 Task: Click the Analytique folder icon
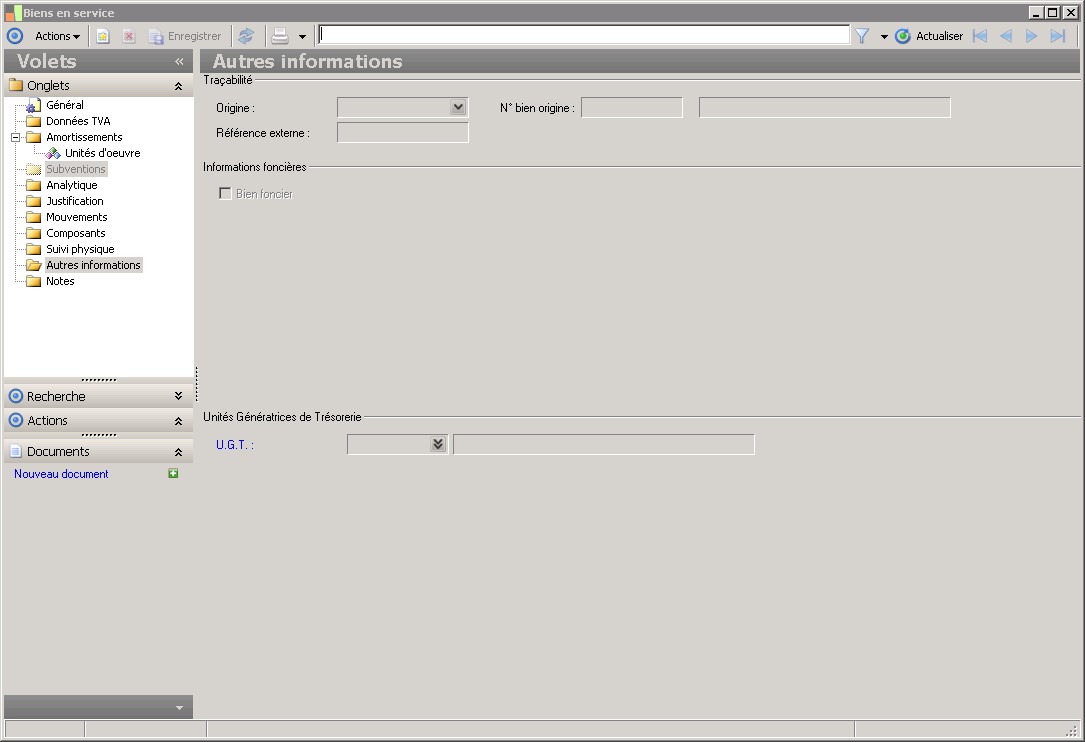coord(33,185)
